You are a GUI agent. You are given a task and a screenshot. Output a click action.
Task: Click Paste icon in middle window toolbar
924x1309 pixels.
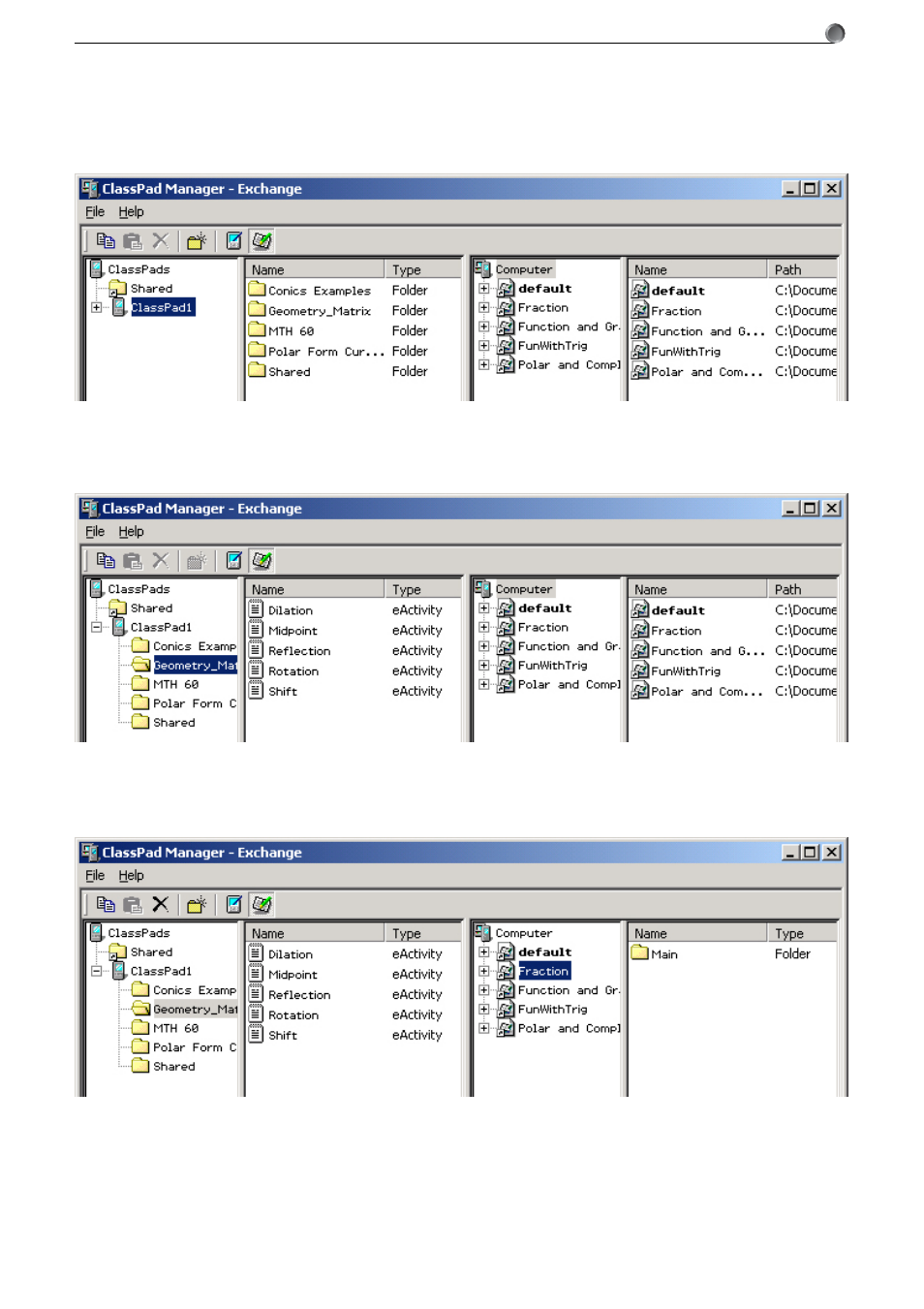point(133,561)
